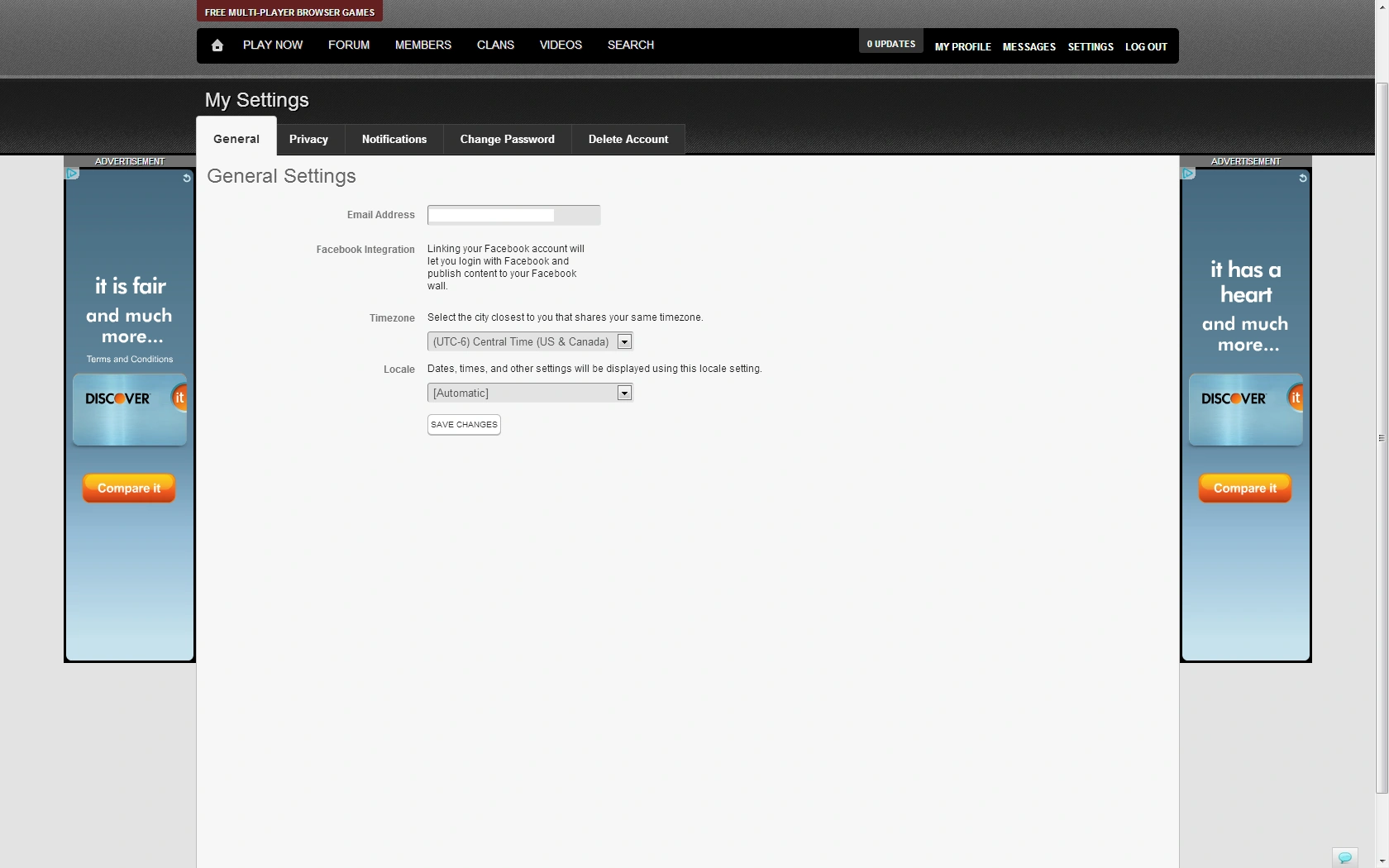Switch to the Privacy tab
Viewport: 1389px width, 868px height.
tap(308, 139)
